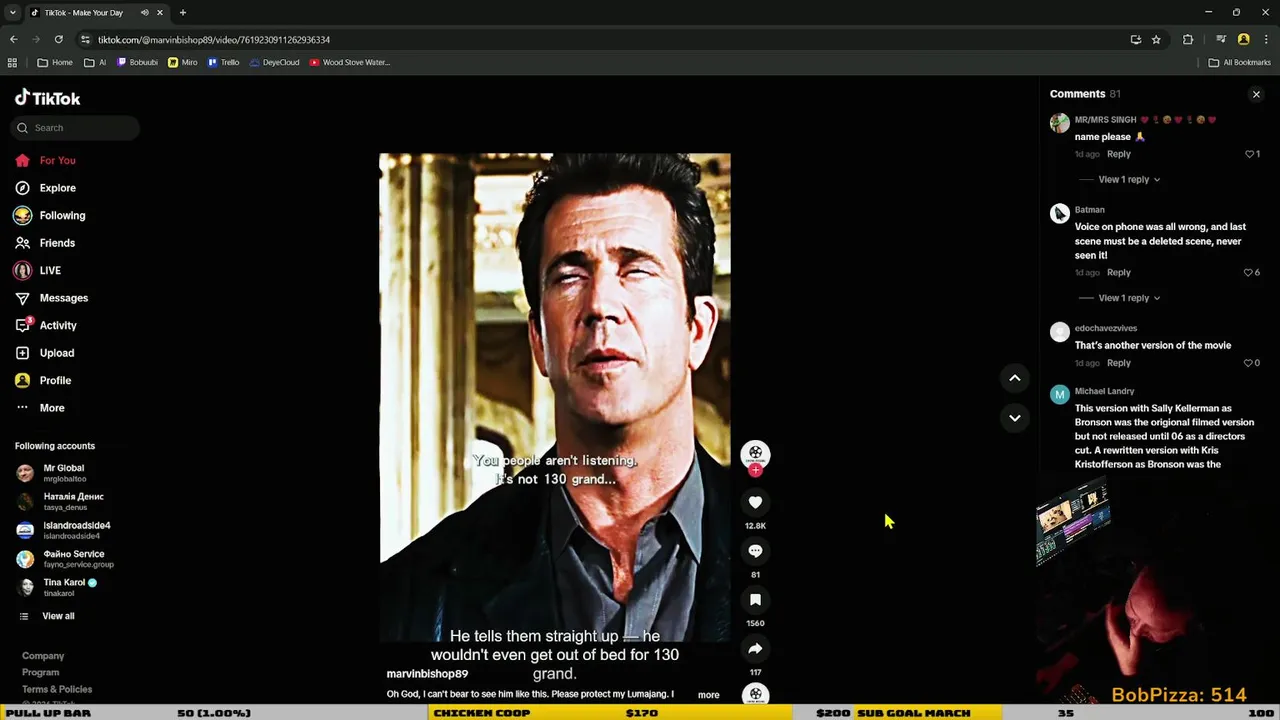1280x720 pixels.
Task: Expand video description with more
Action: point(708,695)
